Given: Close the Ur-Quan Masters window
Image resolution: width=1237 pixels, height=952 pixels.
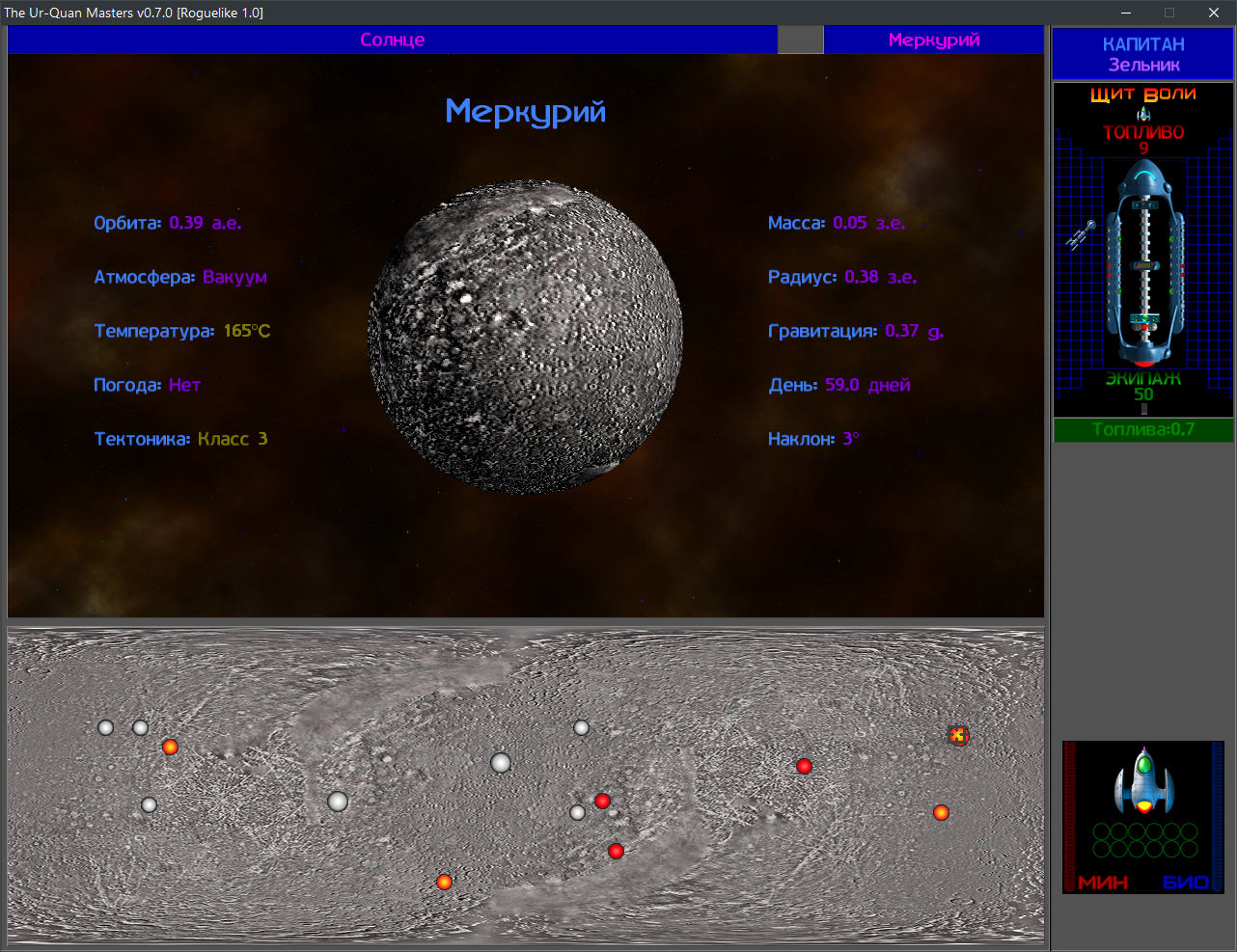Looking at the screenshot, I should point(1214,13).
